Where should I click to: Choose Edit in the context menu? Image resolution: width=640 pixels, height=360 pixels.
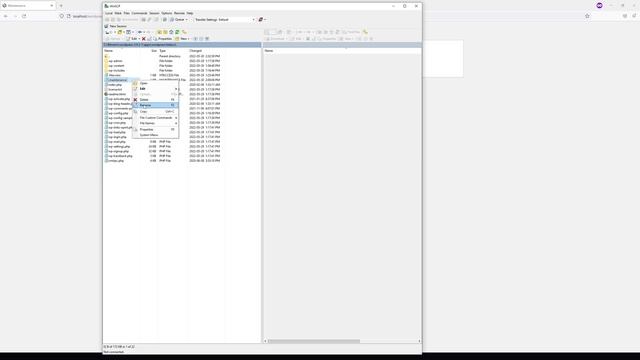(155, 89)
